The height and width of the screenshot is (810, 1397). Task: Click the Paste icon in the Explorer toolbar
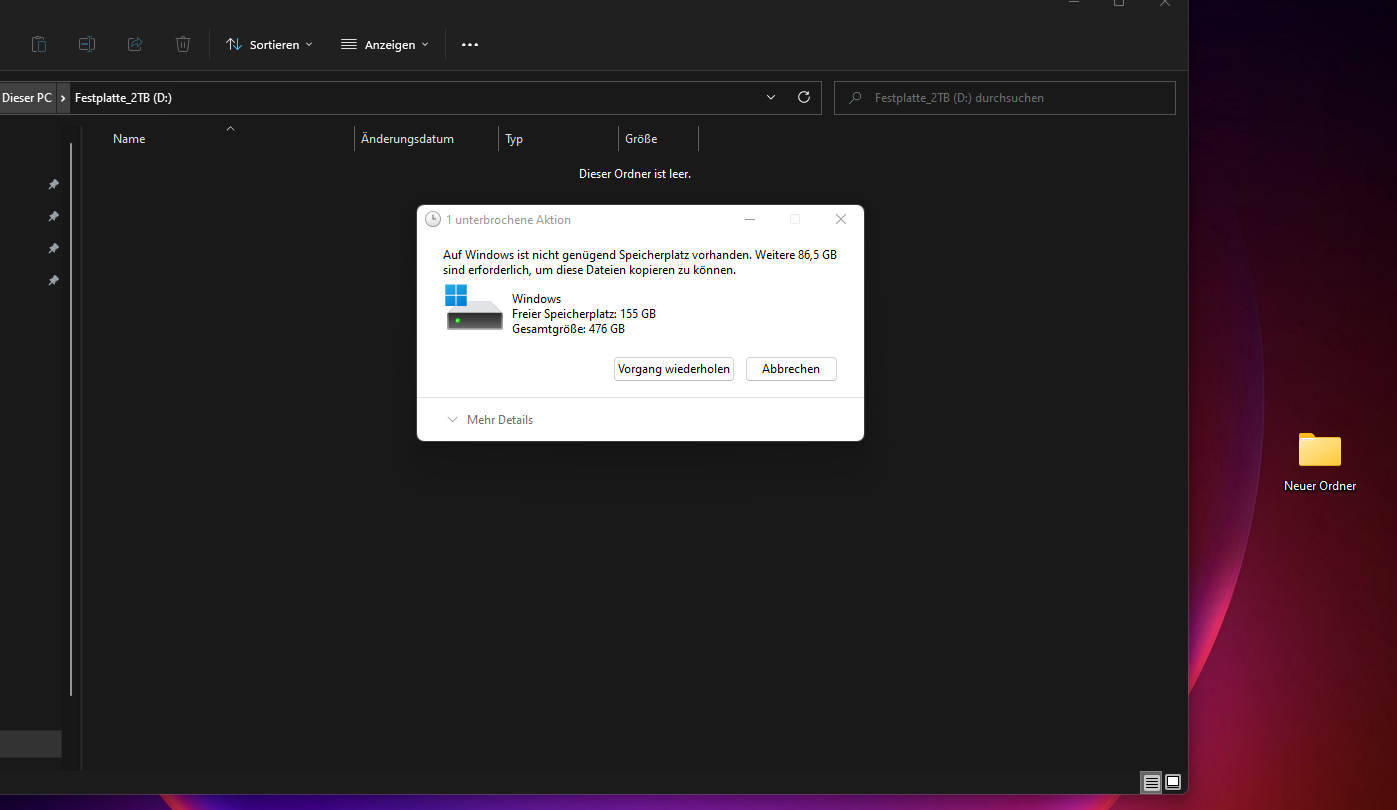[39, 44]
